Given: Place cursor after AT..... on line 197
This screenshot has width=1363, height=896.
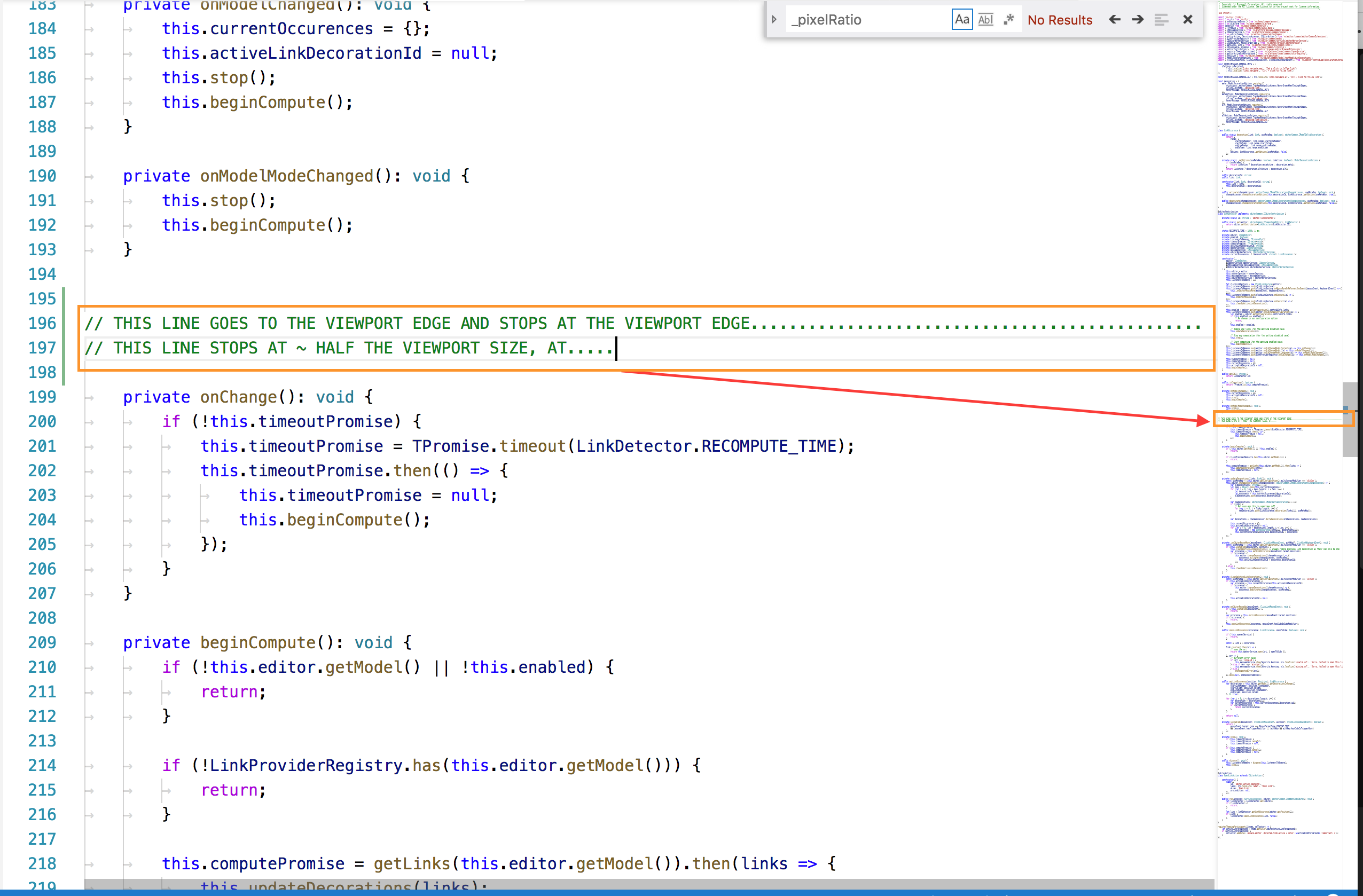Looking at the screenshot, I should click(616, 348).
